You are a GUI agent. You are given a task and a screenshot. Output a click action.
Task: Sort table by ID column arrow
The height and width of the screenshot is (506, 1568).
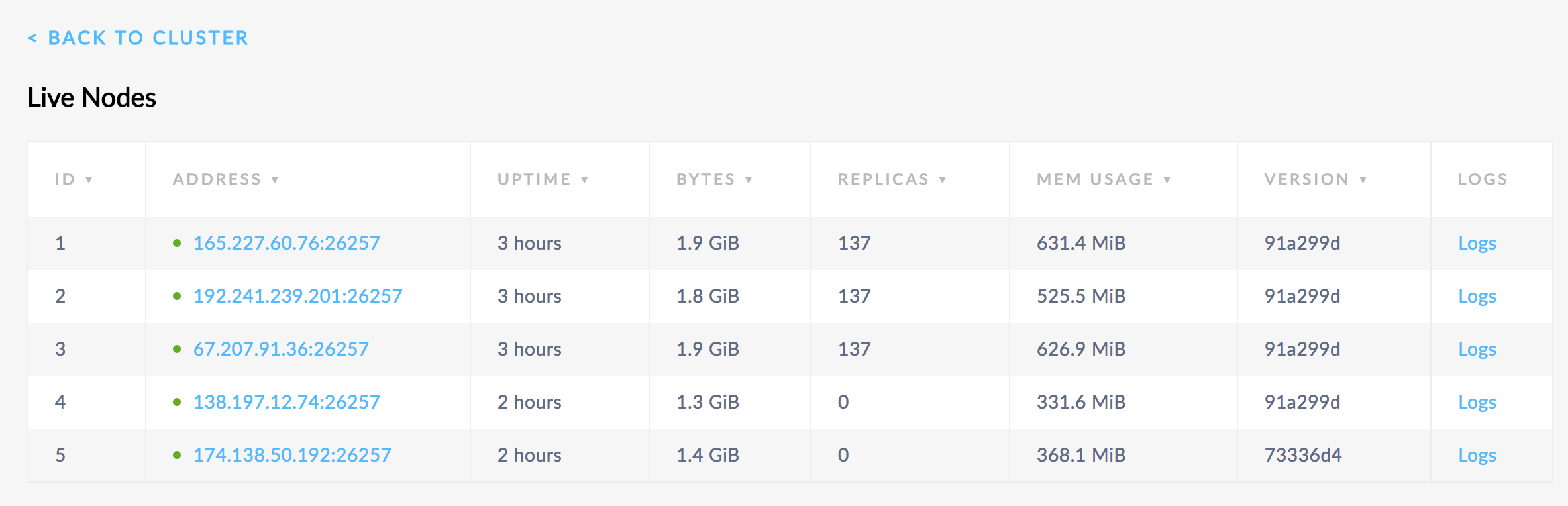(89, 180)
